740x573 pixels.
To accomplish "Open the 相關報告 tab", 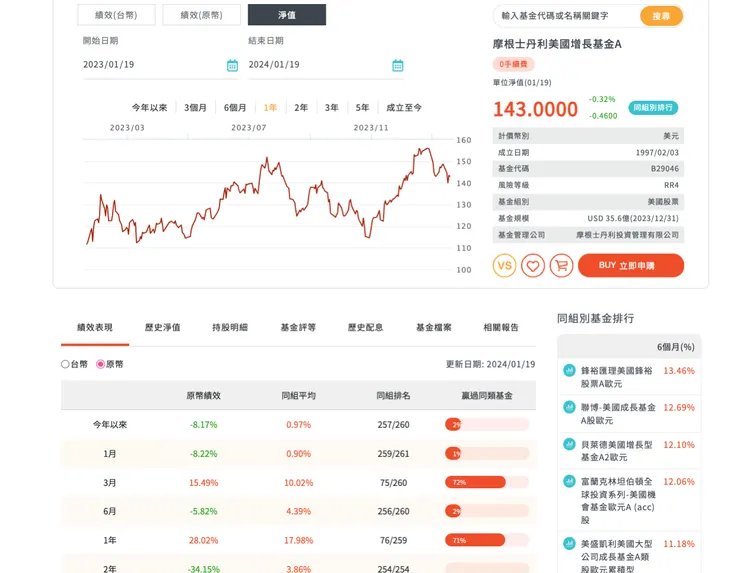I will coord(501,328).
